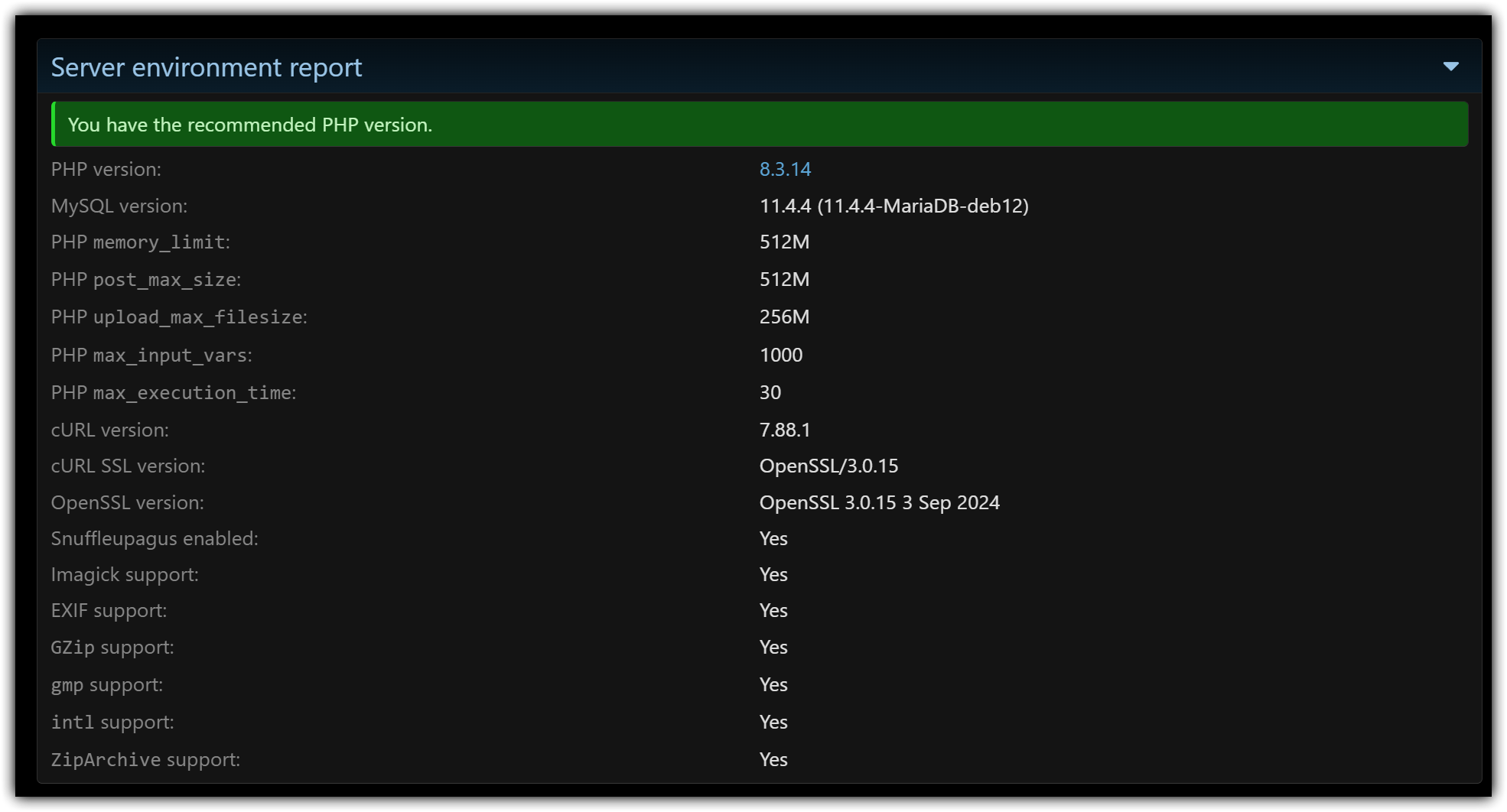Click the MySQL version MariaDB value
The height and width of the screenshot is (812, 1507).
point(893,206)
